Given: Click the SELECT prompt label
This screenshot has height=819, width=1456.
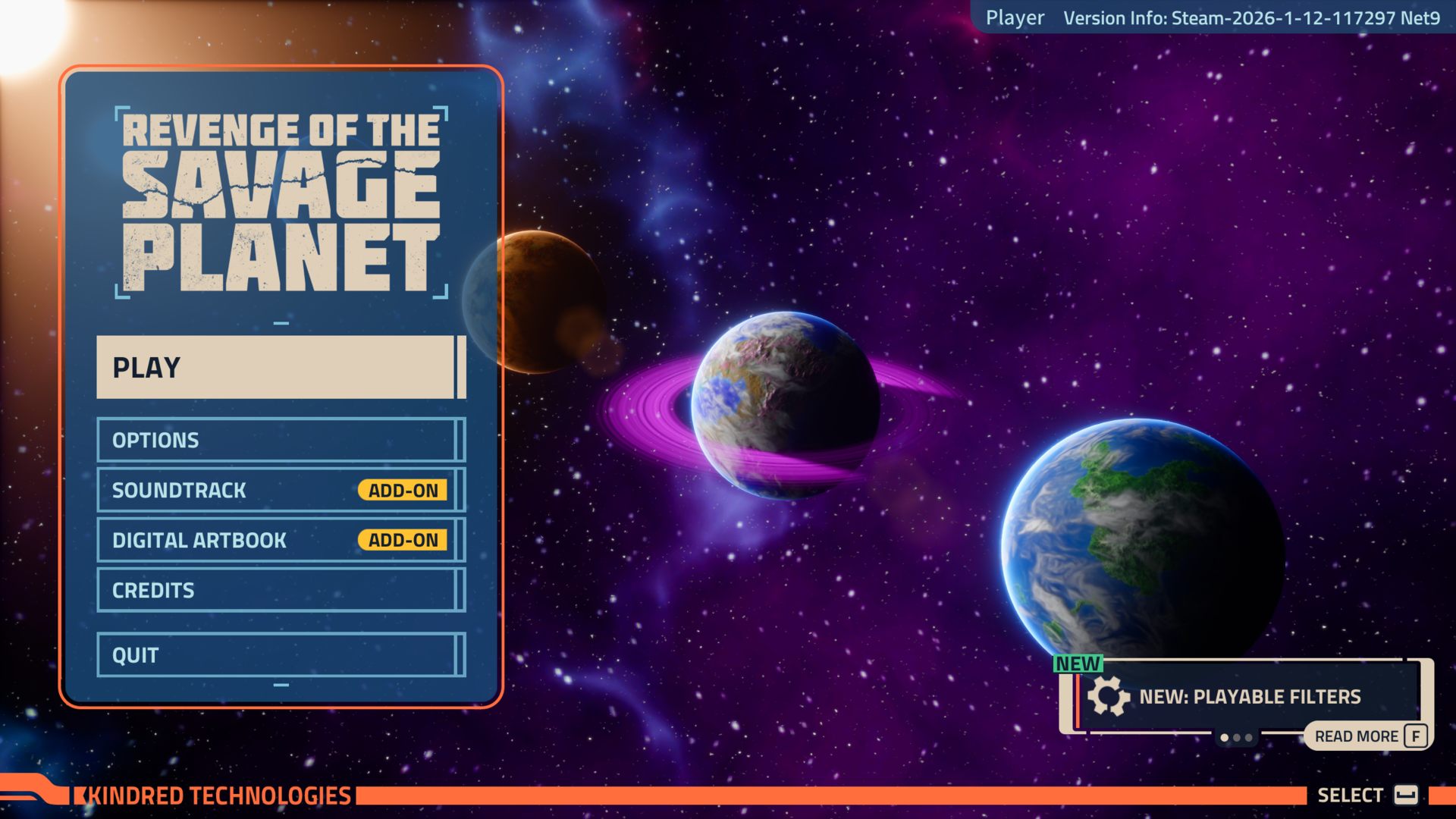Looking at the screenshot, I should click(1350, 795).
